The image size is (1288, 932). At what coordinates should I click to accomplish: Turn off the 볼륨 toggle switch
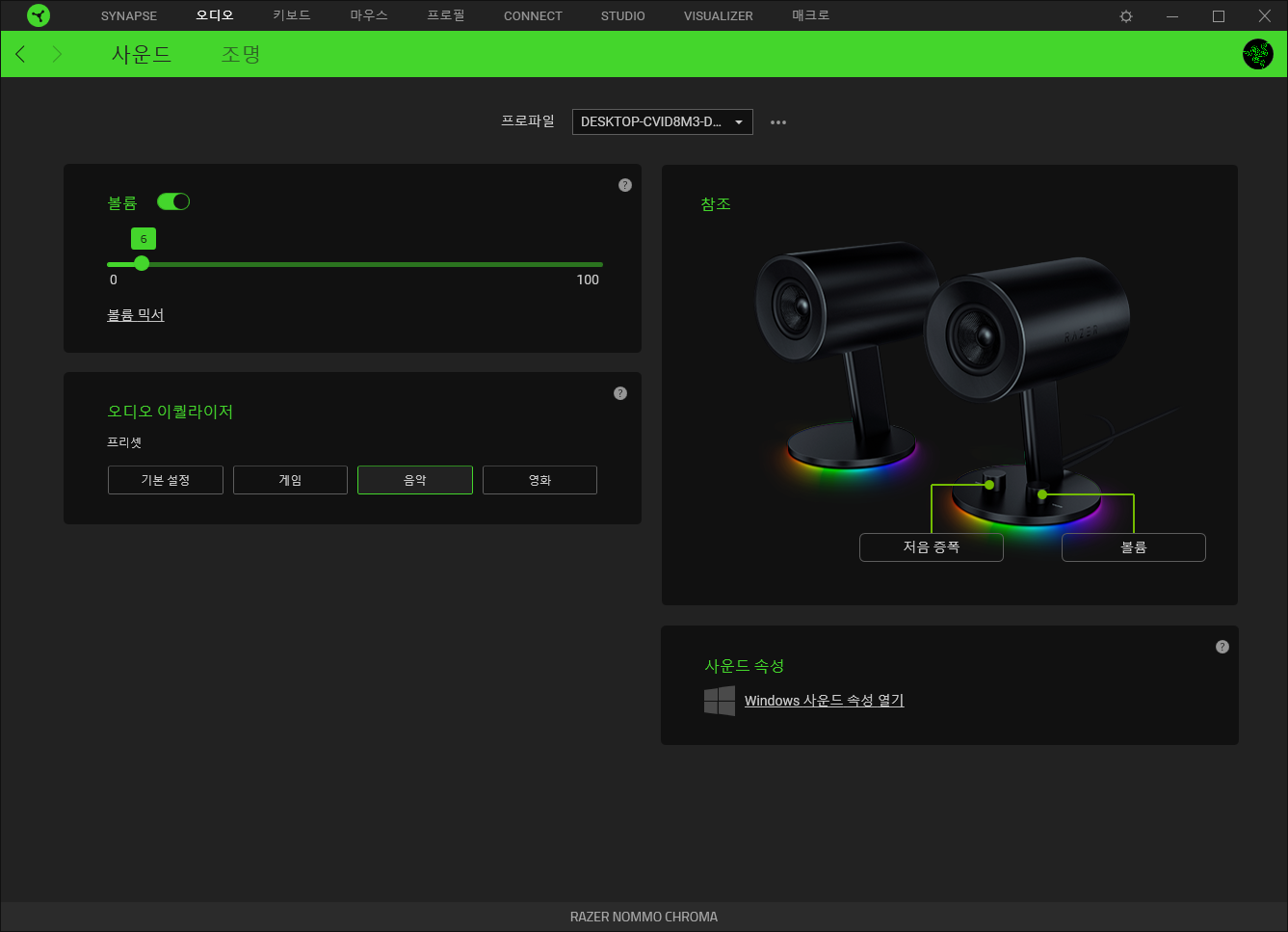pos(173,201)
